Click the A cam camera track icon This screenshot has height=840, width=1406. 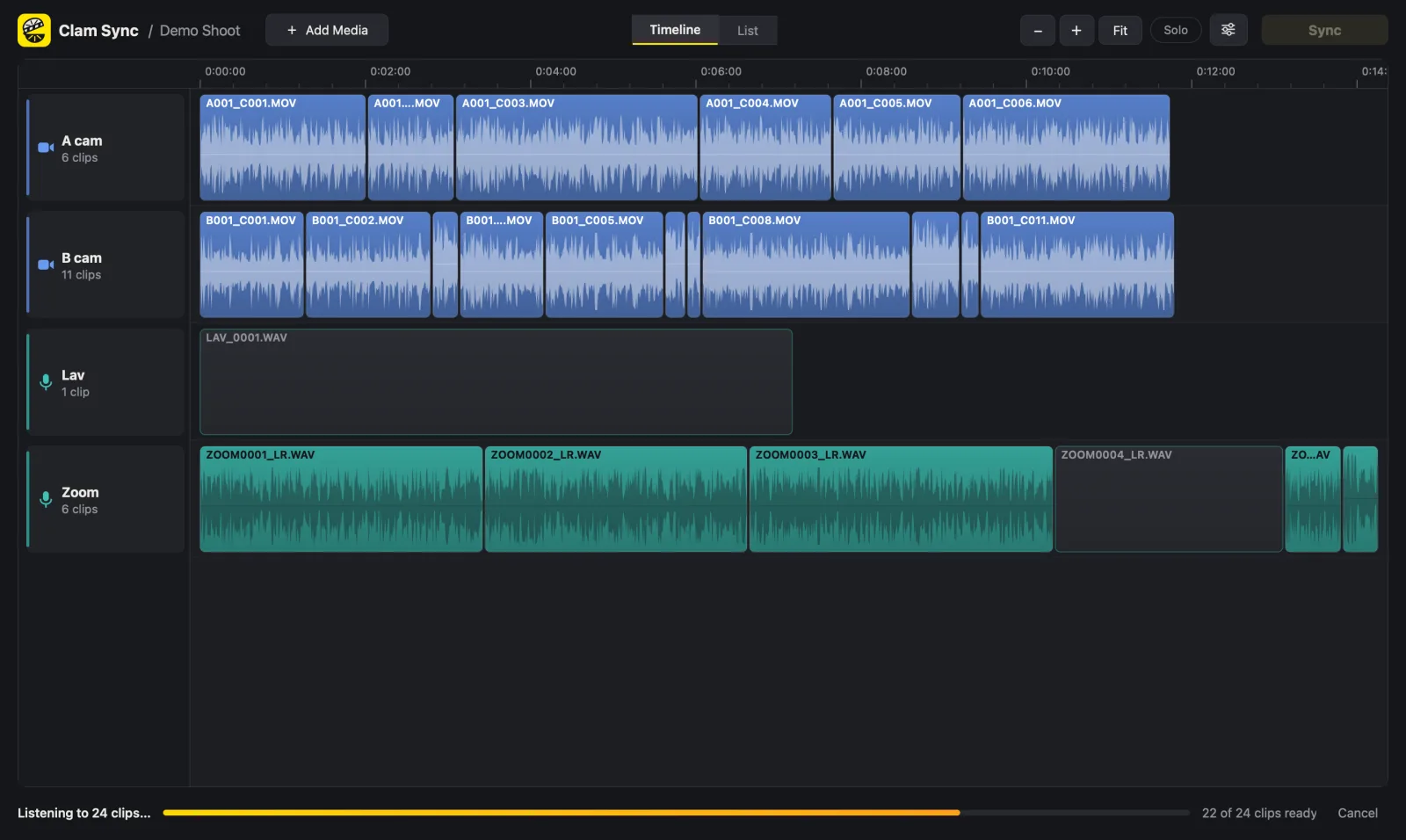pos(46,148)
